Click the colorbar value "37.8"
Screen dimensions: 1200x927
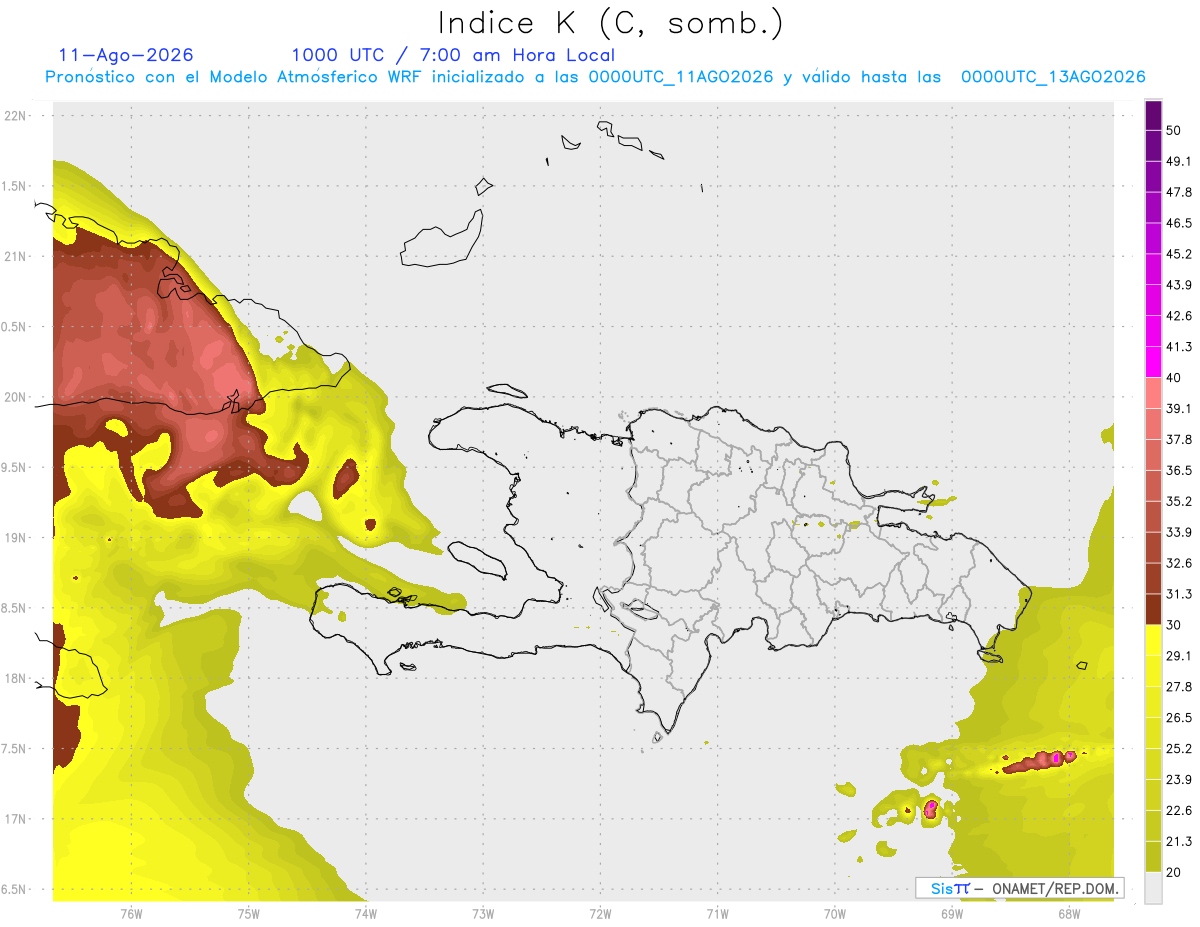[1179, 439]
